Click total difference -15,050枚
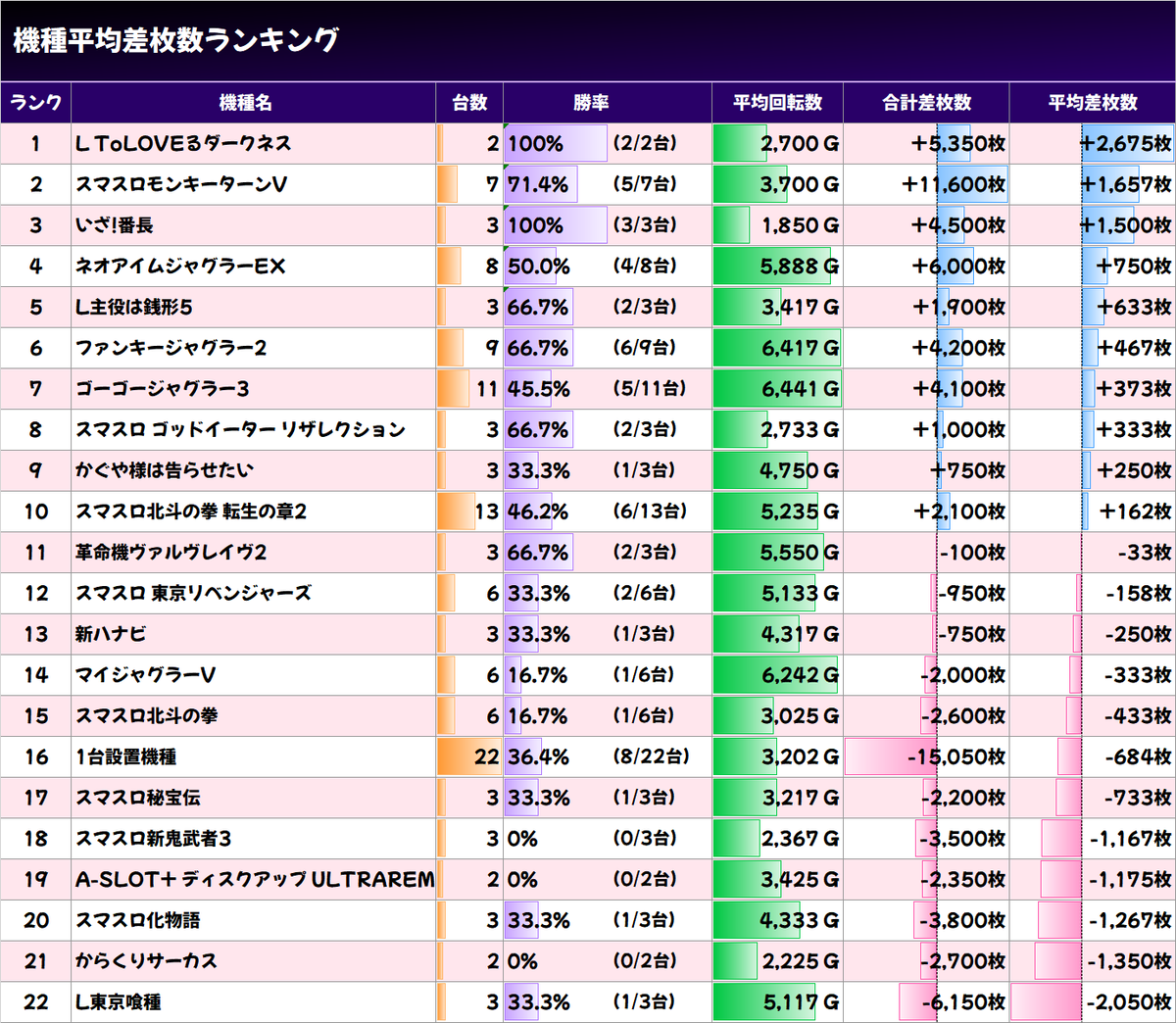The image size is (1176, 1023). [956, 756]
